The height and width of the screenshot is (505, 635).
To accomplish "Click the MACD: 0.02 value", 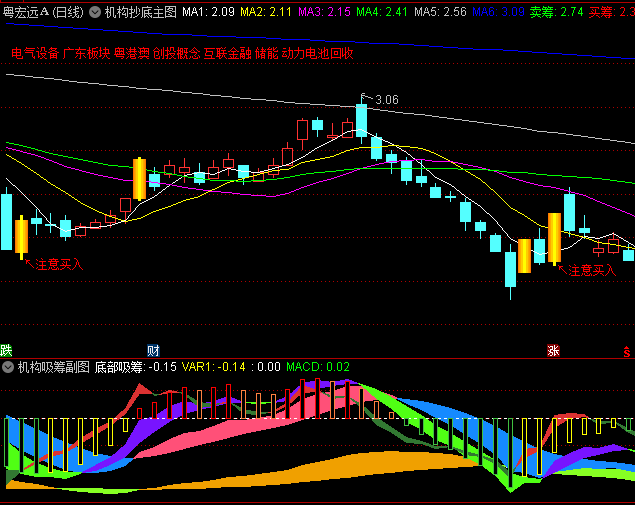I will pos(318,367).
